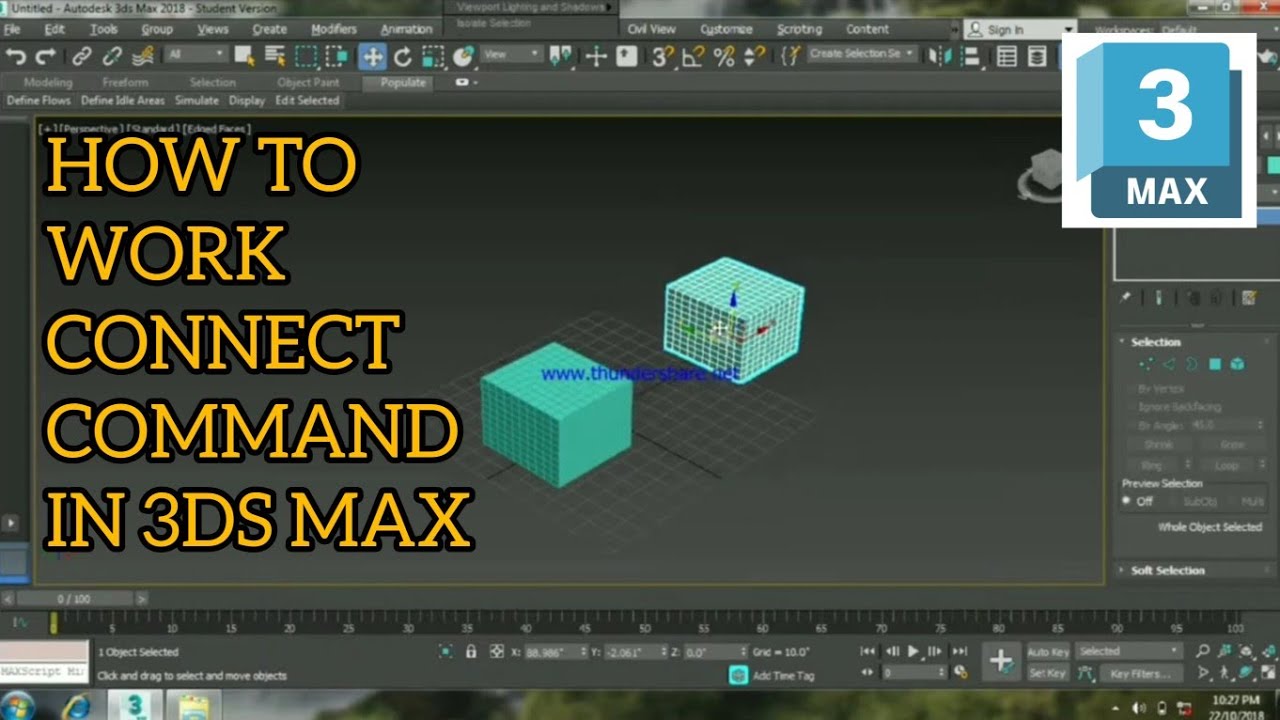The width and height of the screenshot is (1280, 720).
Task: Click the pin stack icon
Action: [x=1125, y=297]
